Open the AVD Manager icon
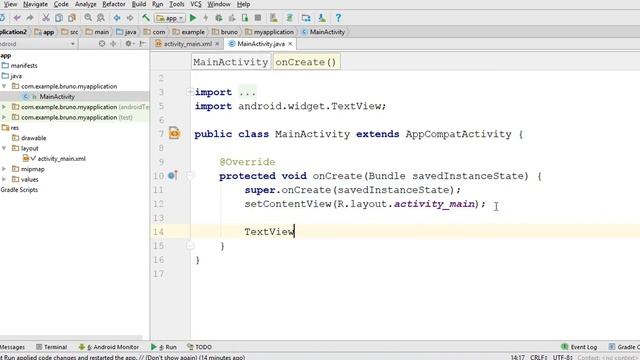Viewport: 640px width, 360px height. [x=273, y=18]
